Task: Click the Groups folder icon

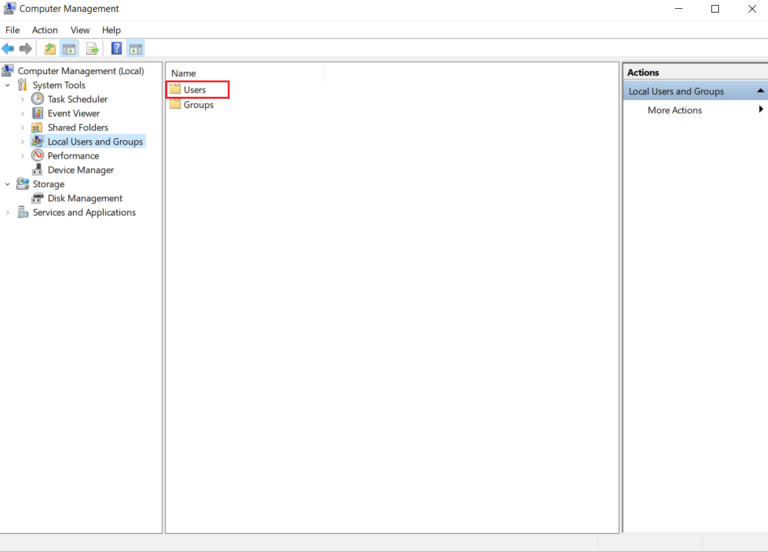Action: (x=175, y=104)
